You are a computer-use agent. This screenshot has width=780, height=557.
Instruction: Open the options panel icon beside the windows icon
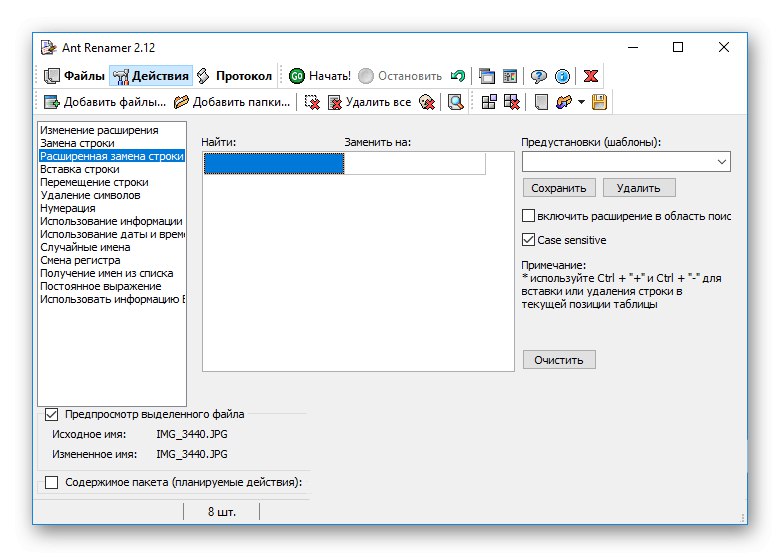510,76
